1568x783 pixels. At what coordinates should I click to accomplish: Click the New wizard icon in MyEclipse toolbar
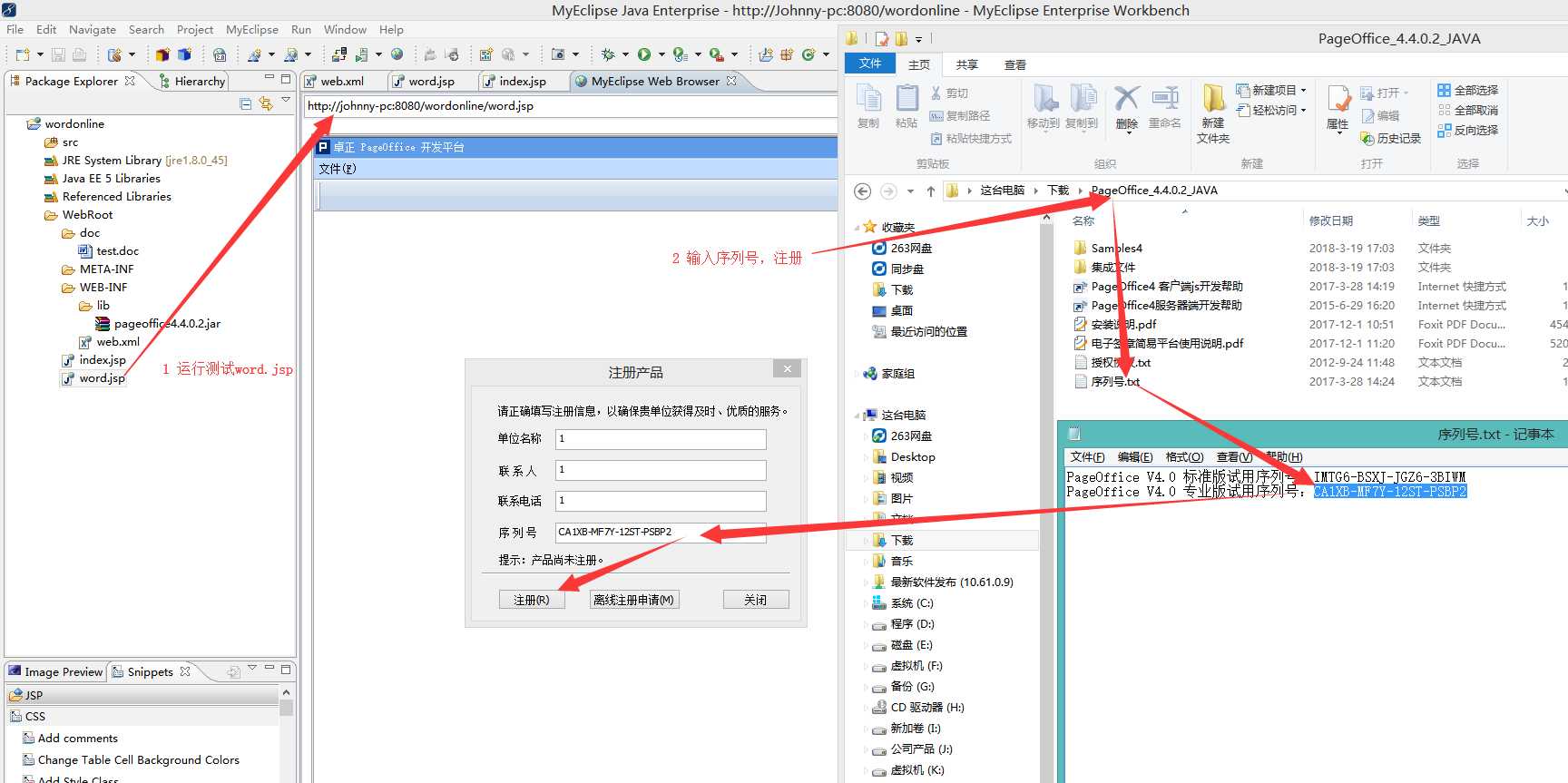(x=23, y=54)
